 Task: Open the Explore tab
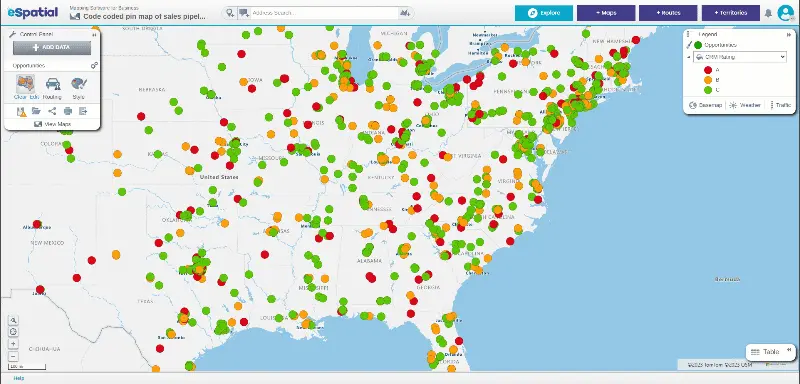coord(543,13)
